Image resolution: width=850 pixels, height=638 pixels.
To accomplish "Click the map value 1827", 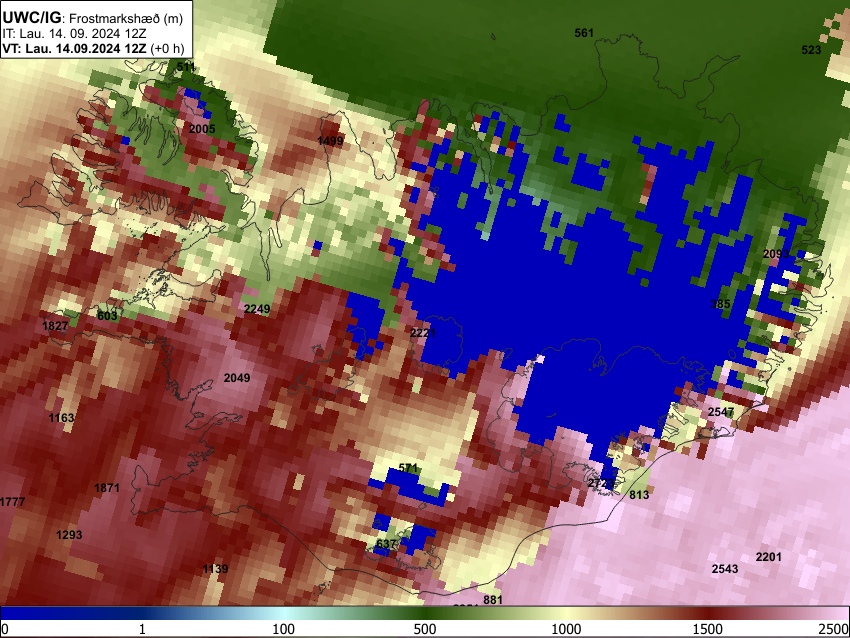I will tap(55, 326).
